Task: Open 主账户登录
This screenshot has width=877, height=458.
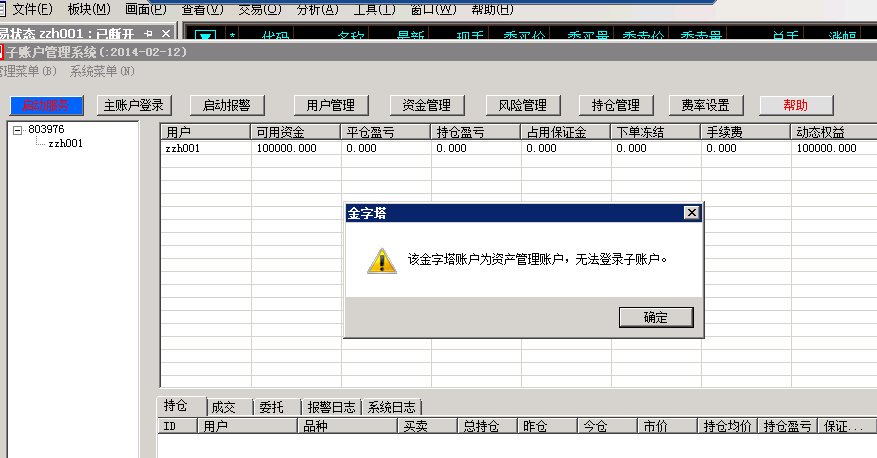Action: point(135,105)
